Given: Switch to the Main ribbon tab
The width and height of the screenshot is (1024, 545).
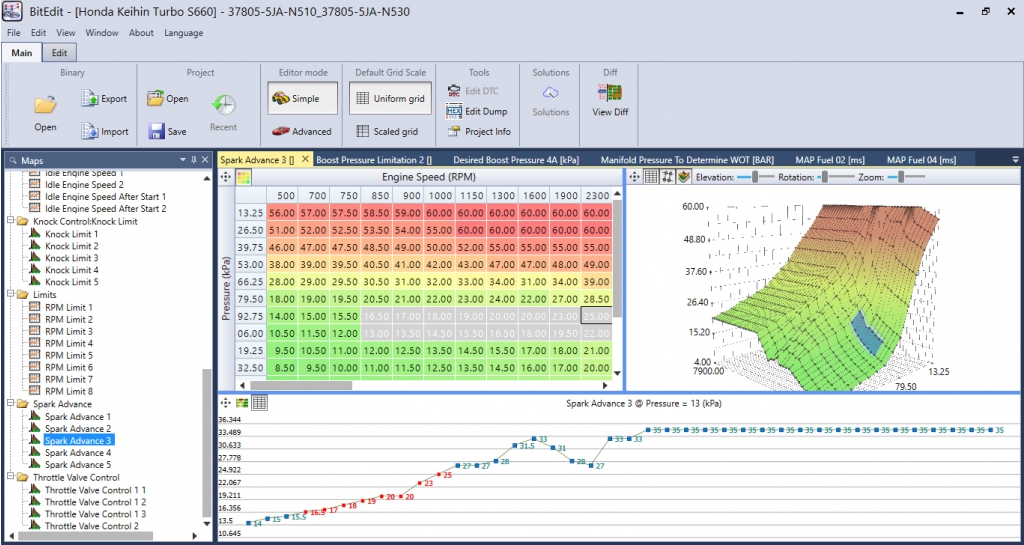Looking at the screenshot, I should click(22, 53).
